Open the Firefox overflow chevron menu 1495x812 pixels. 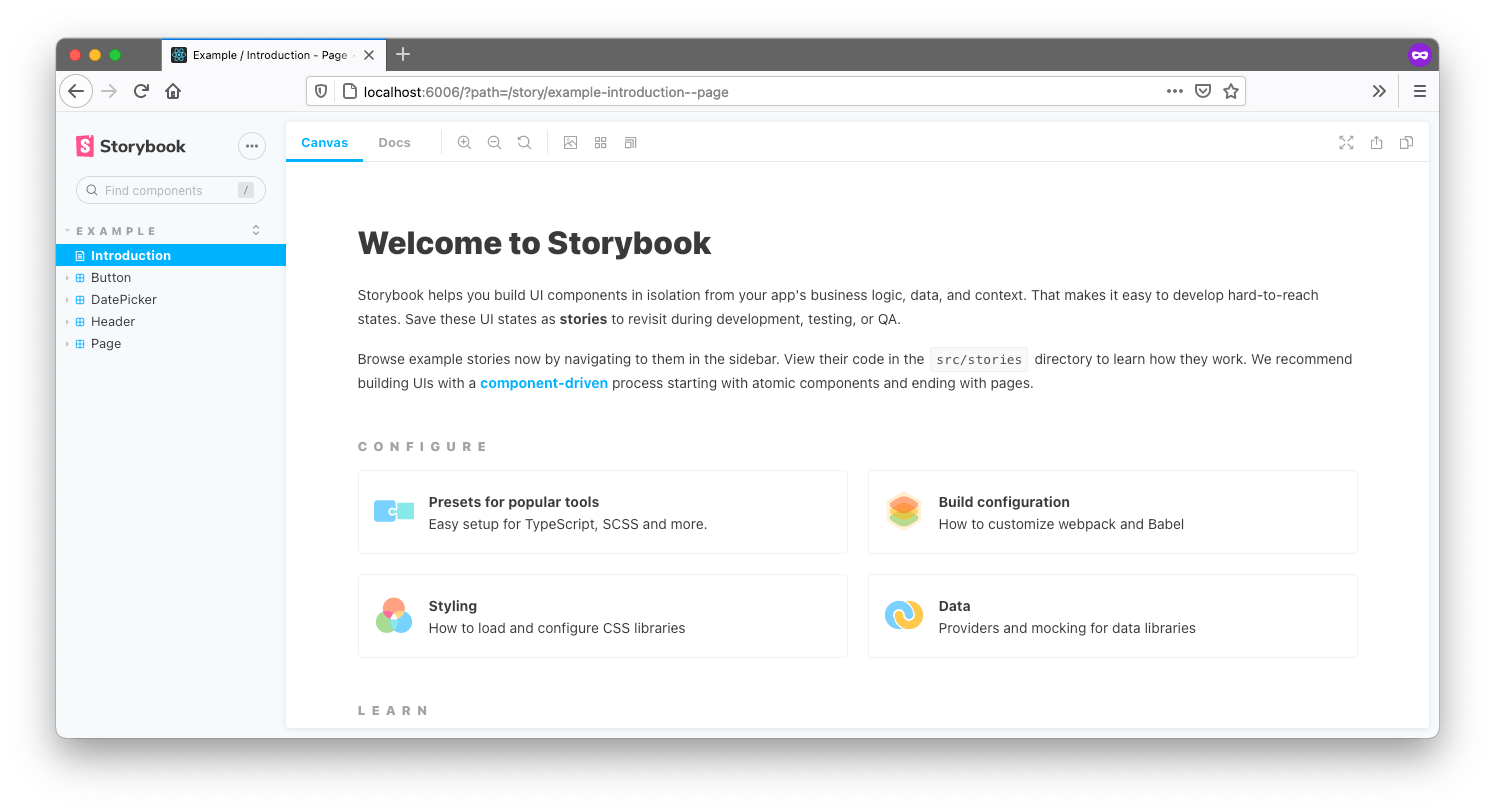point(1379,91)
